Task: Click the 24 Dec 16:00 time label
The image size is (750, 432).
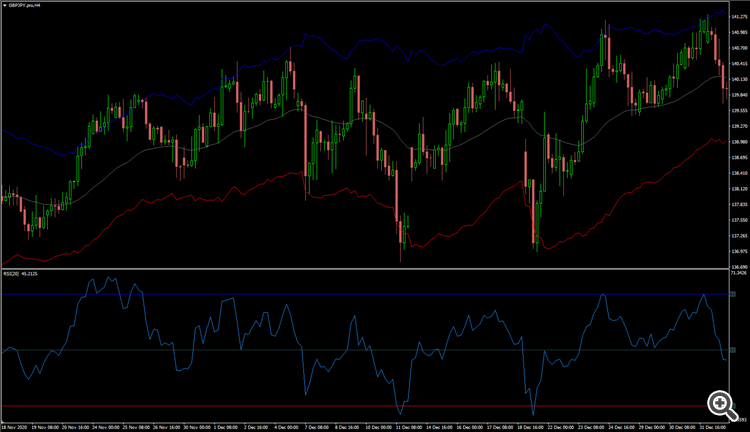Action: (622, 427)
